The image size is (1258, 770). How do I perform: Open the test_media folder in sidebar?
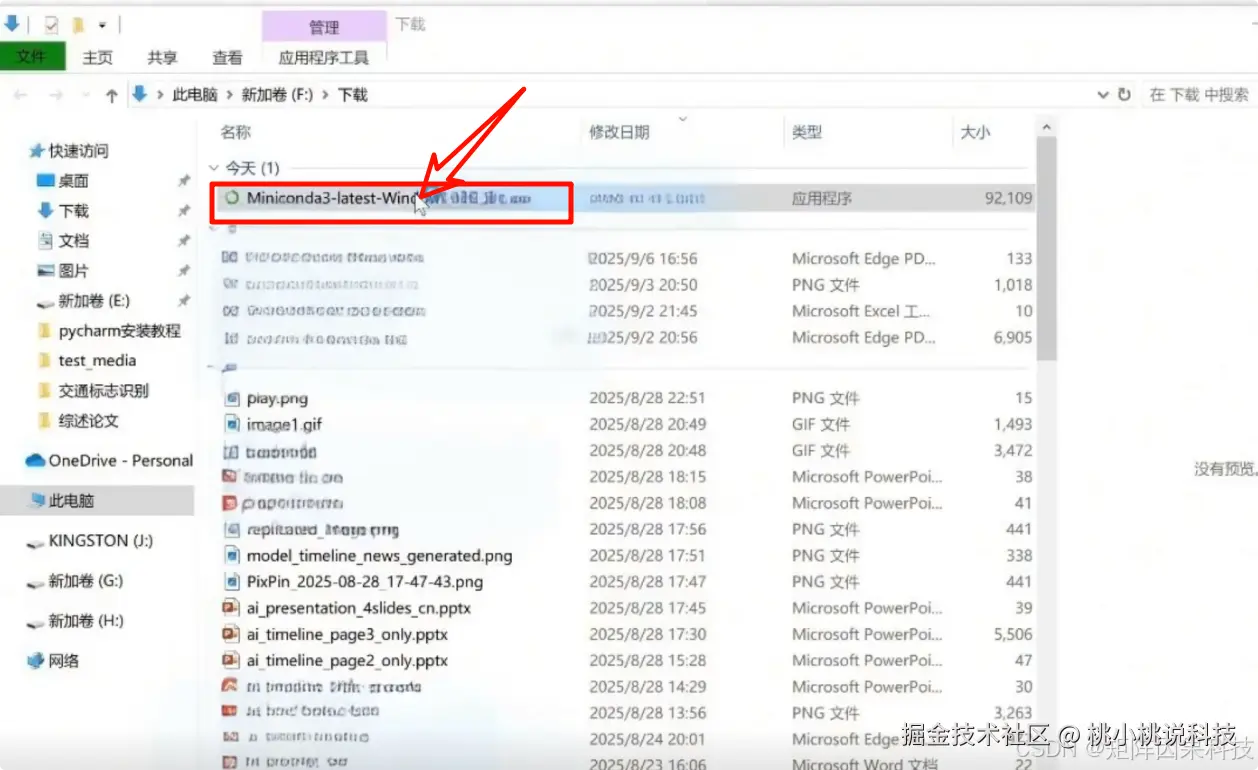97,360
